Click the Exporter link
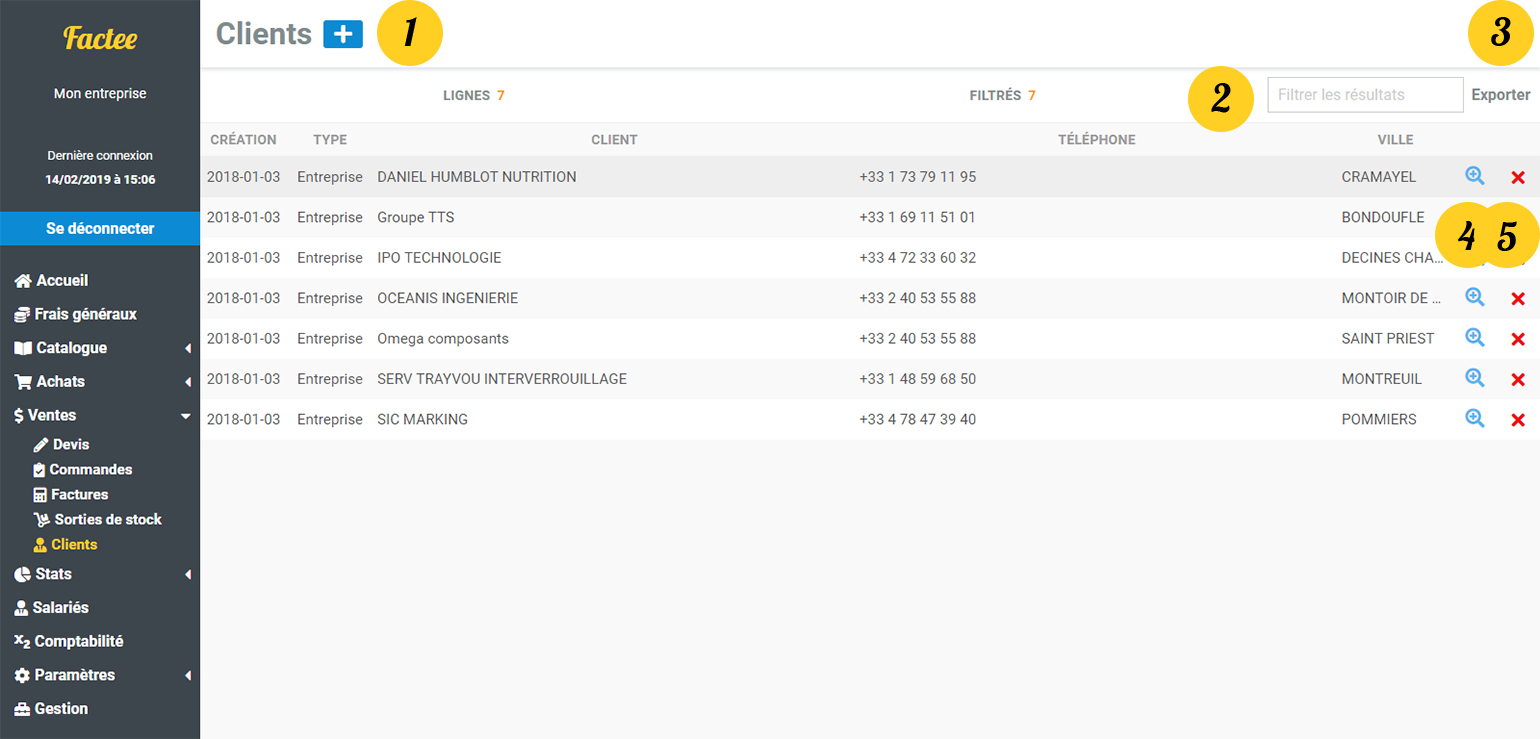The image size is (1540, 739). pyautogui.click(x=1500, y=95)
